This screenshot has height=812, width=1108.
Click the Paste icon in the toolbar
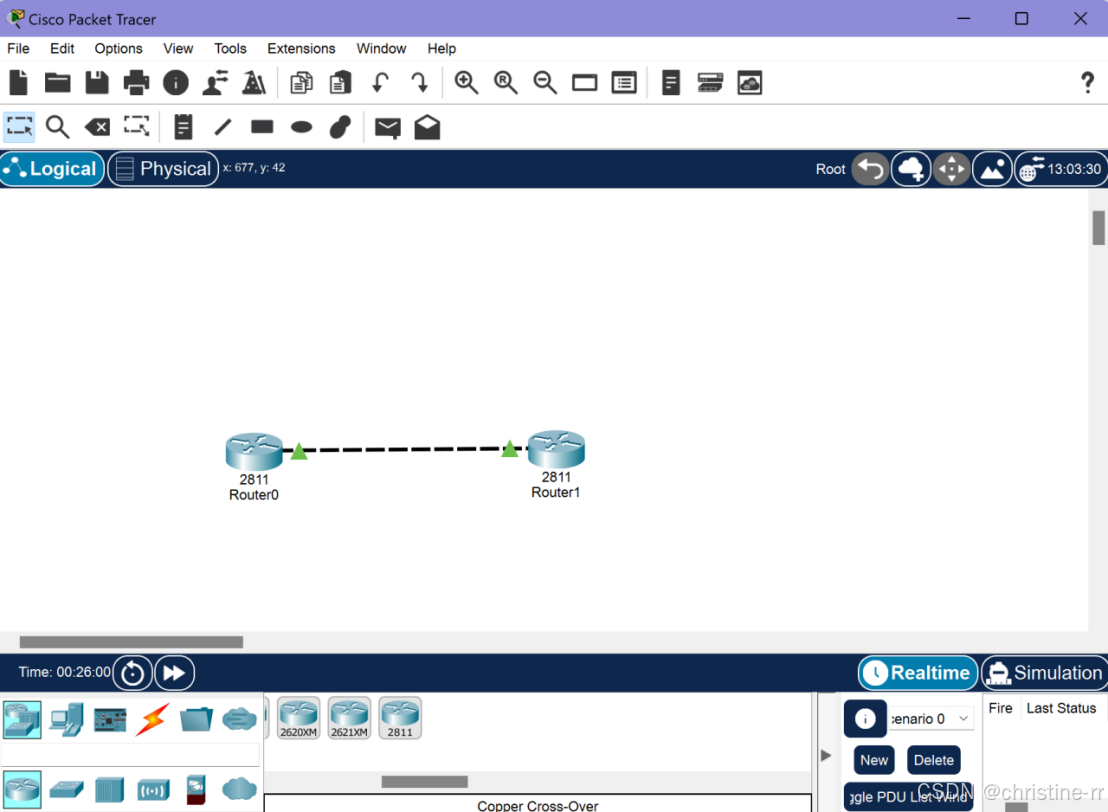pyautogui.click(x=341, y=83)
